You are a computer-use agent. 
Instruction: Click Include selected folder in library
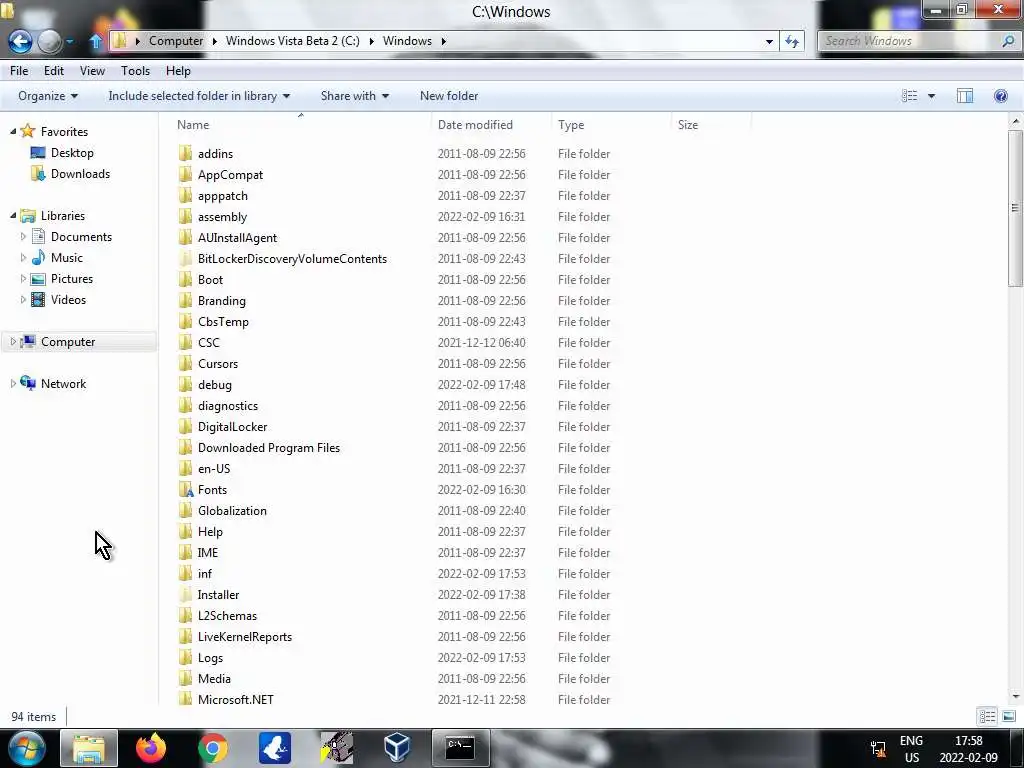click(199, 96)
